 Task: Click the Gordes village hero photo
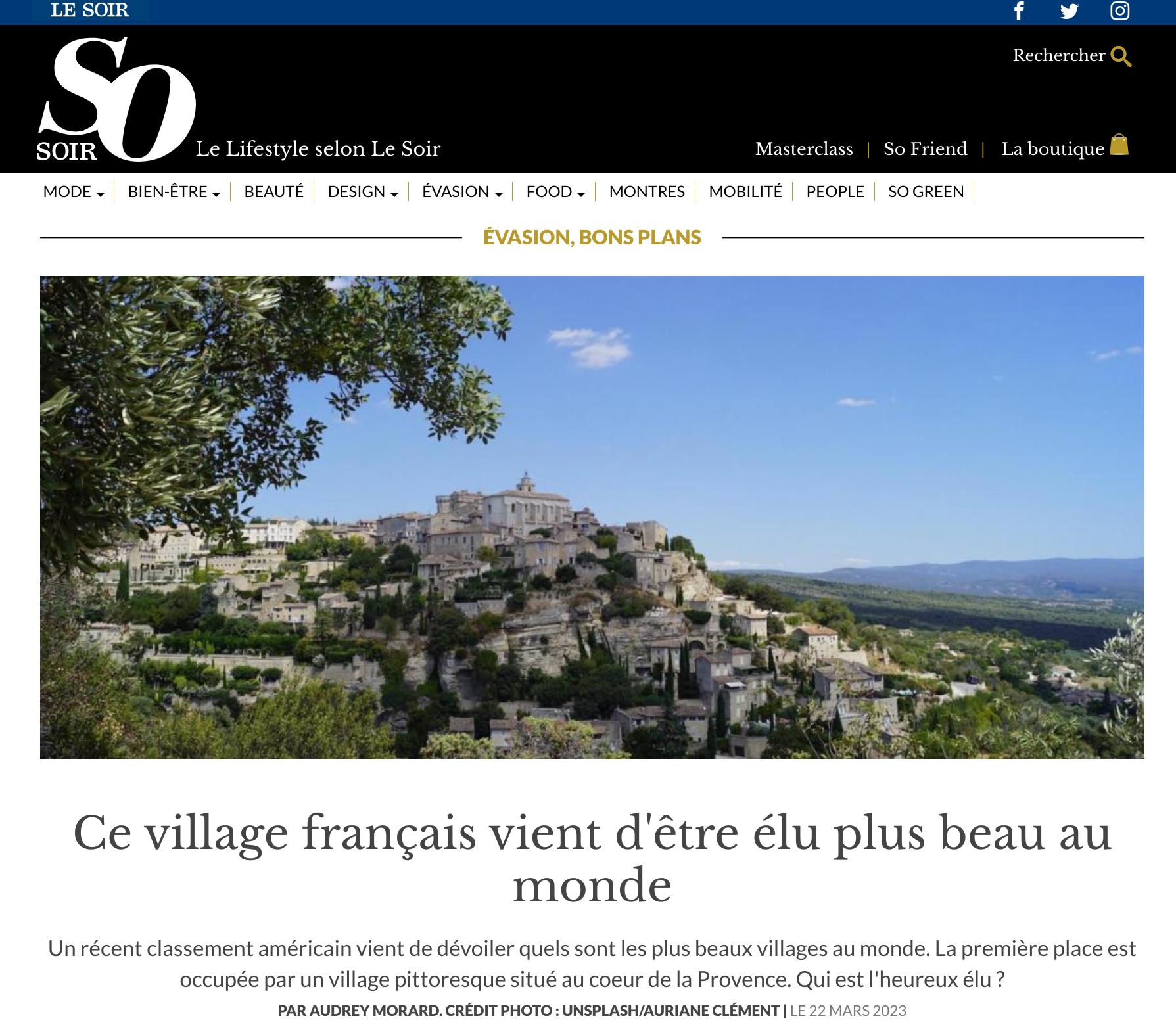coord(592,517)
